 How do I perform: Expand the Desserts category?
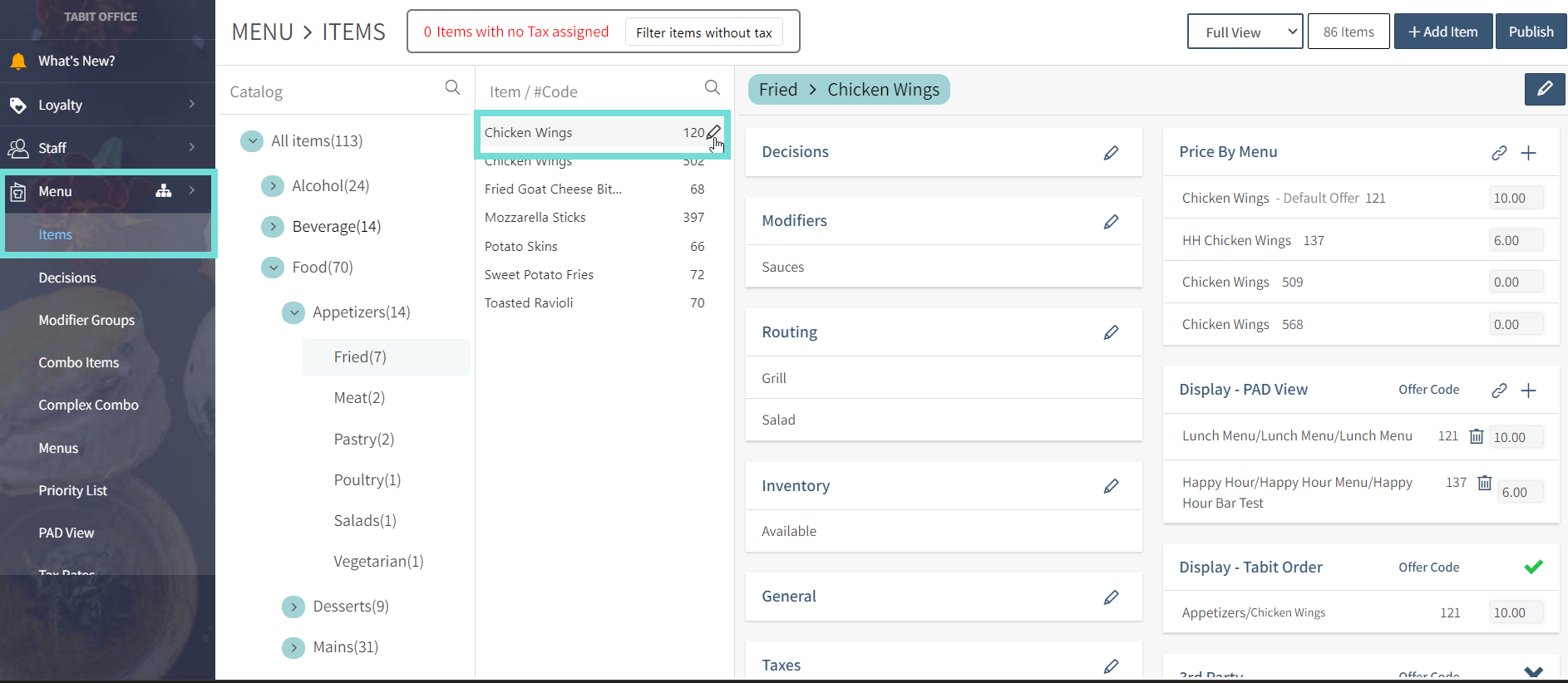pos(293,607)
